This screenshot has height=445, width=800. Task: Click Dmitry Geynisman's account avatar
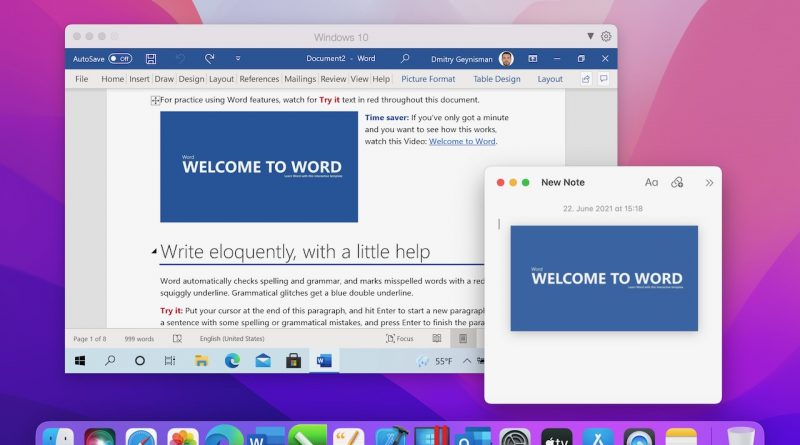point(506,59)
